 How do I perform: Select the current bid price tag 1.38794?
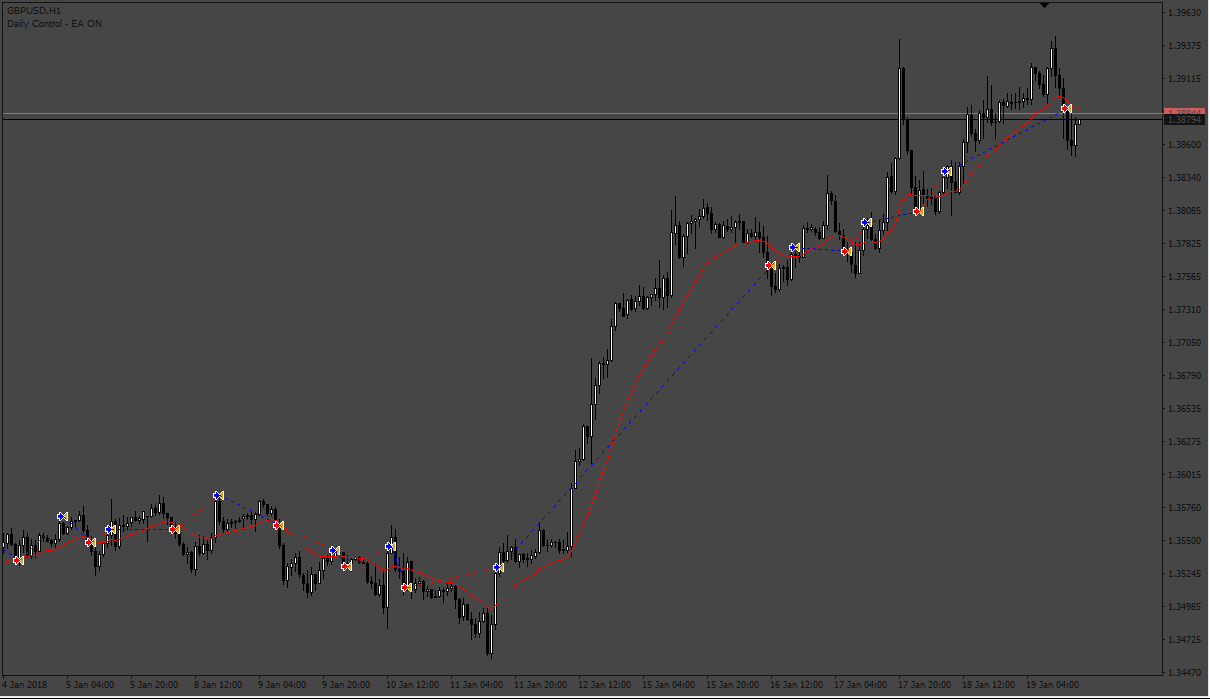click(1186, 120)
